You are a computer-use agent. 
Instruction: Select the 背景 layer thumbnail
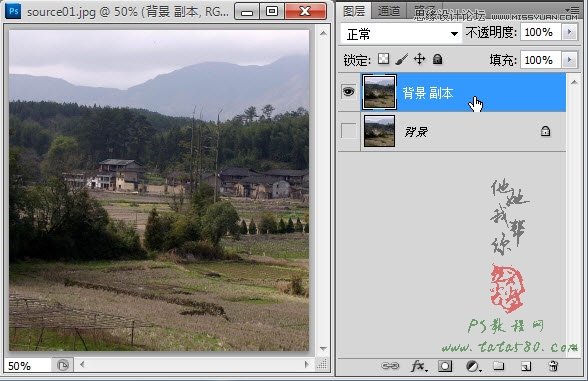[x=380, y=131]
